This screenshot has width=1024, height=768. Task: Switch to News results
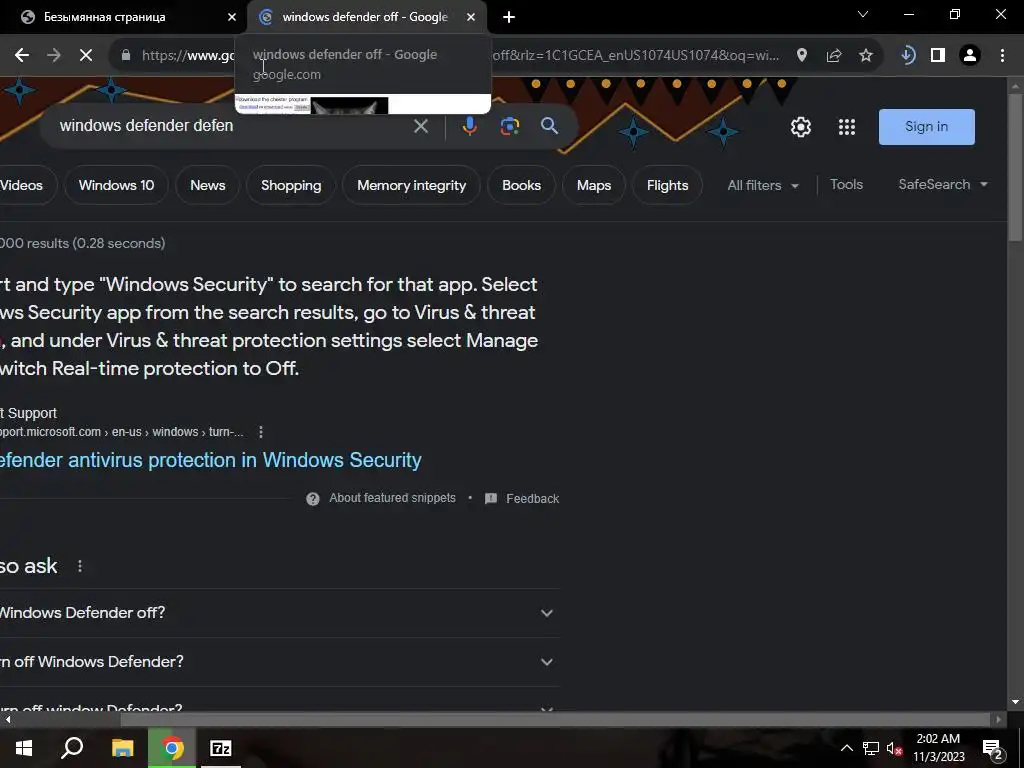(x=208, y=185)
